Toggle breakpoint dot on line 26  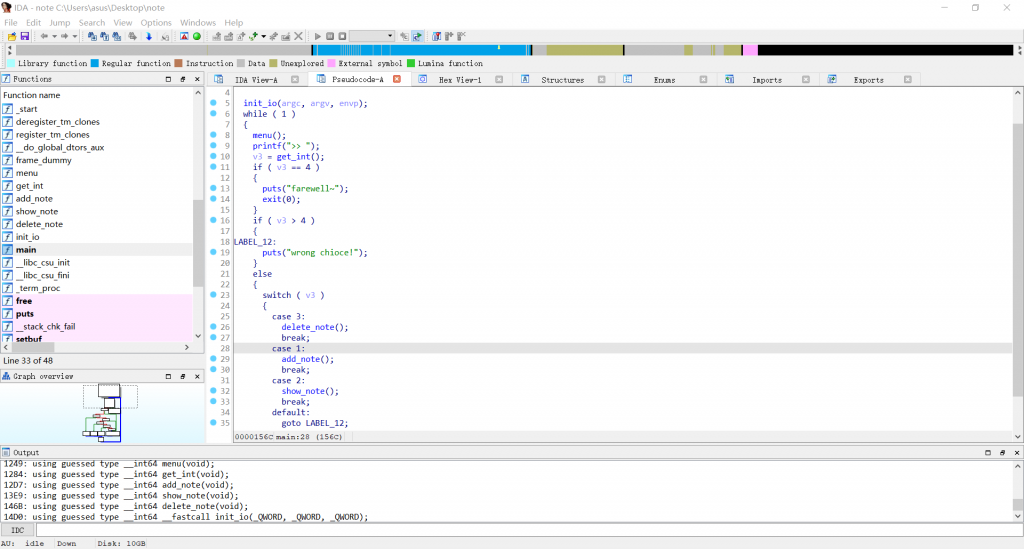tap(214, 326)
